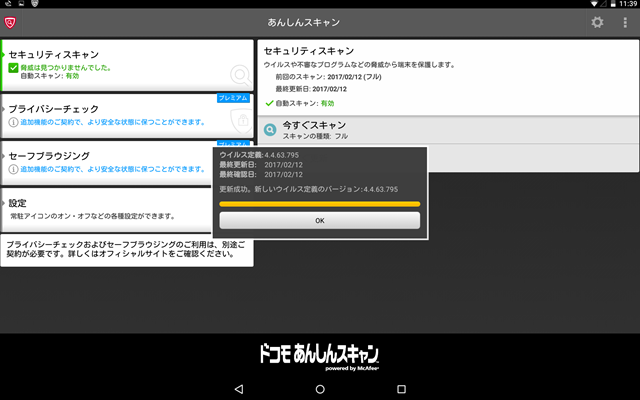
Task: Click the ウイルス定義: 4.4.63.795 line in the dialog
Action: [x=259, y=155]
